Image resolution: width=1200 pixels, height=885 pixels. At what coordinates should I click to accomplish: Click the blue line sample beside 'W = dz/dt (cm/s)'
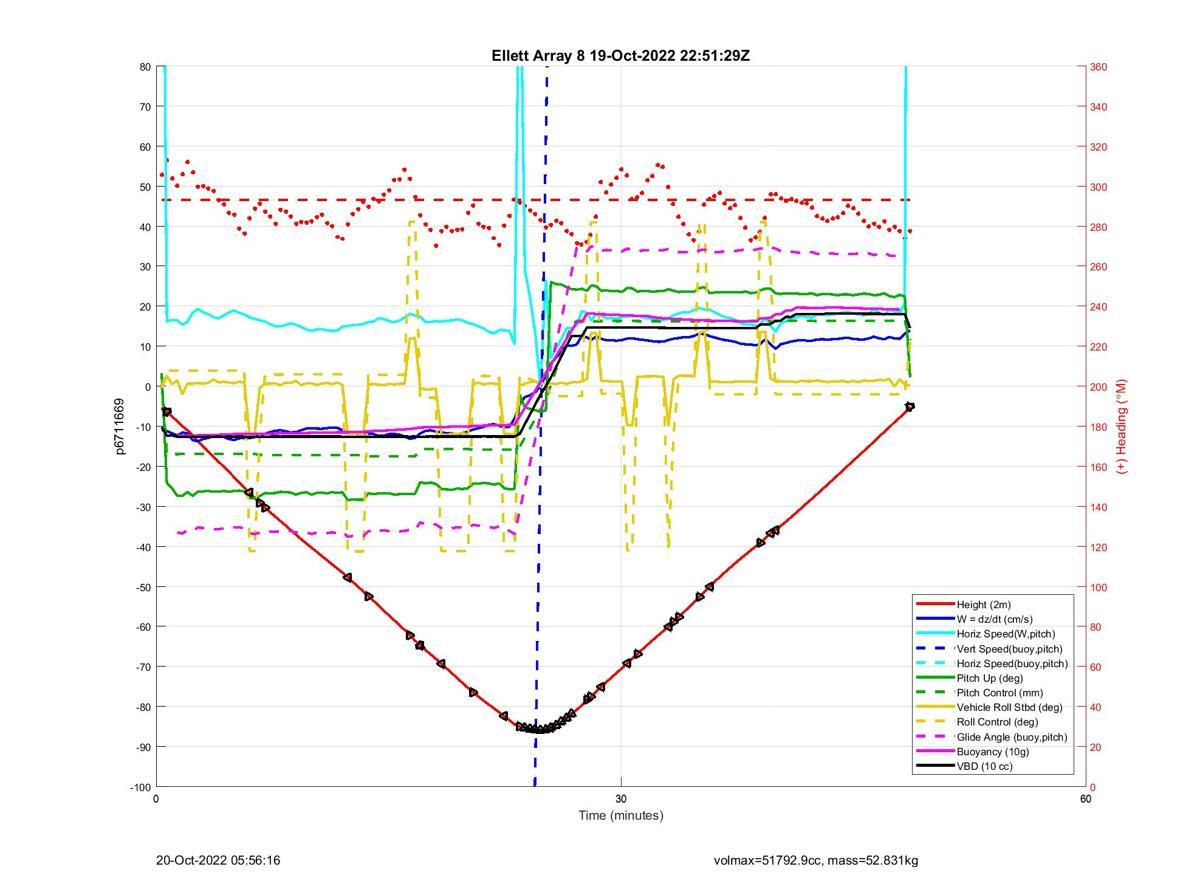pos(934,619)
